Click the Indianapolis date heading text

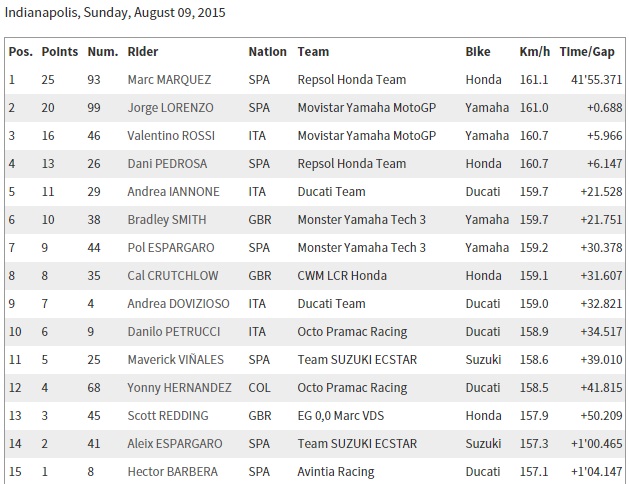pyautogui.click(x=115, y=13)
